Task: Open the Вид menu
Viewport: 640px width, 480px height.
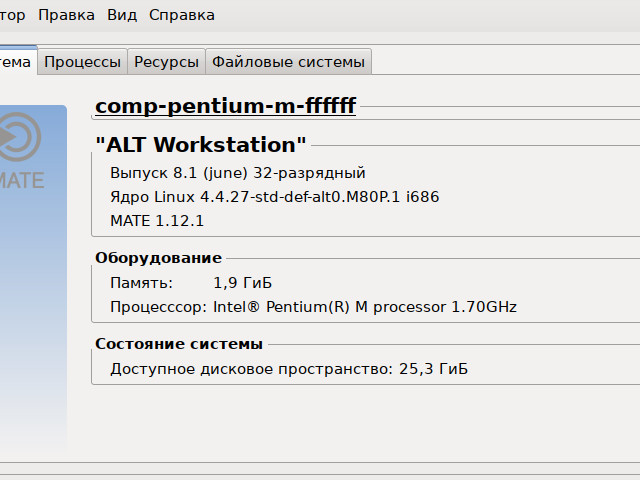Action: point(122,15)
